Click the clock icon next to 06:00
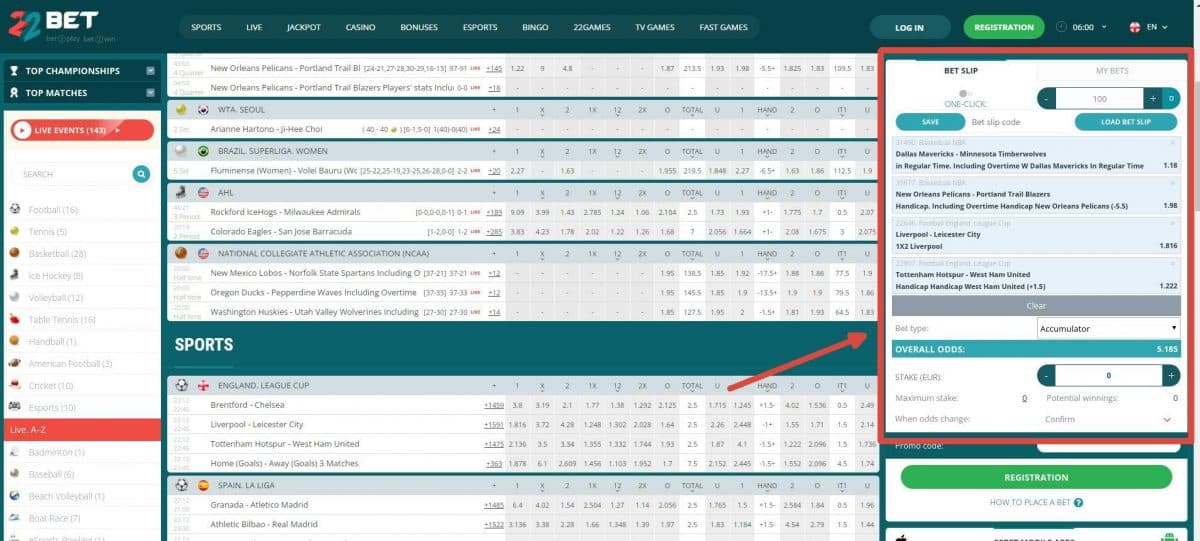This screenshot has height=541, width=1200. pos(1061,27)
